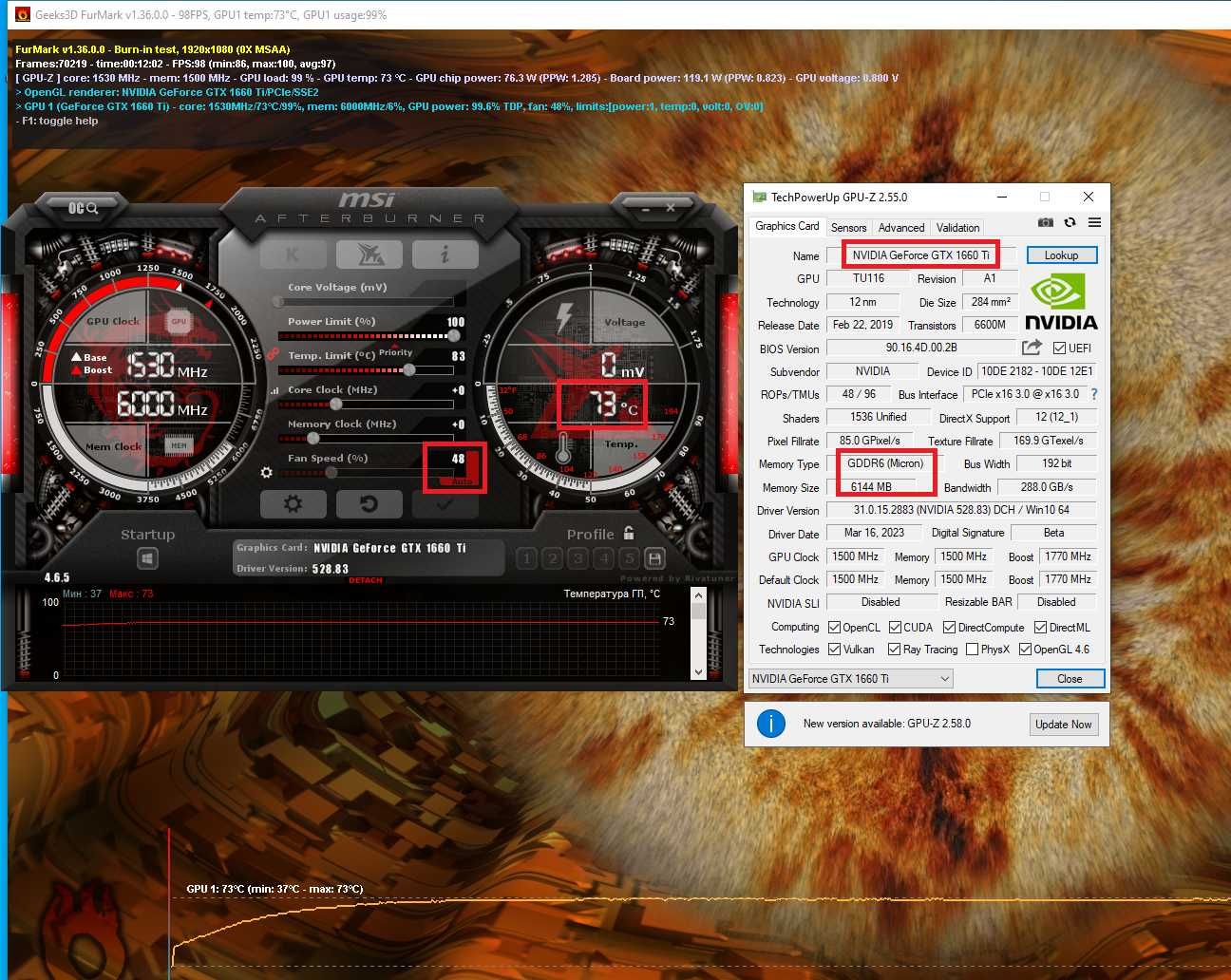Toggle Auto fan speed button
The height and width of the screenshot is (980, 1231).
pyautogui.click(x=461, y=482)
